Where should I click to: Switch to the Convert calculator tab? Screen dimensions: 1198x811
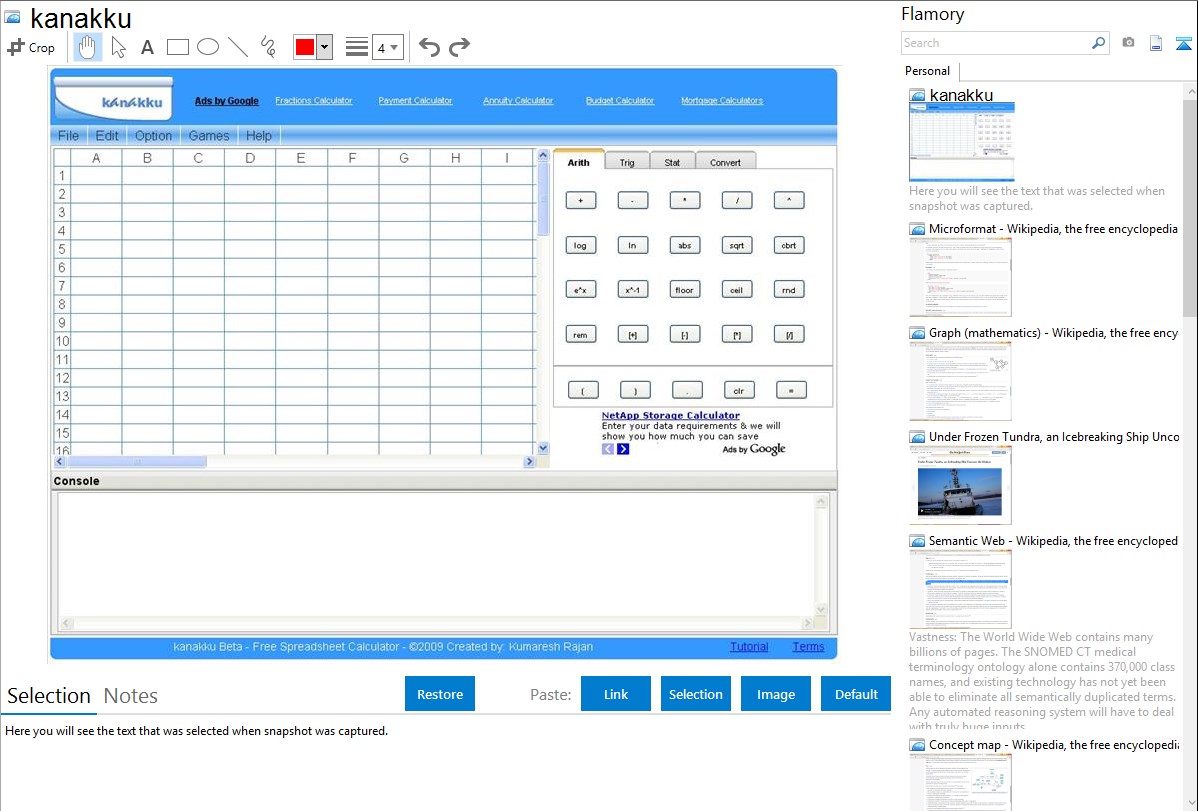725,162
